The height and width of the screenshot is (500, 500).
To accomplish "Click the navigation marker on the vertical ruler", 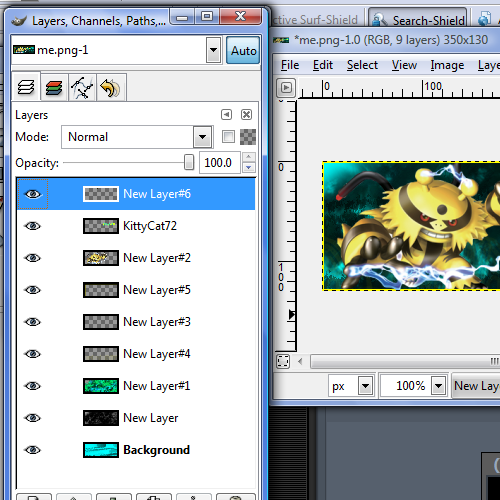I will (292, 314).
